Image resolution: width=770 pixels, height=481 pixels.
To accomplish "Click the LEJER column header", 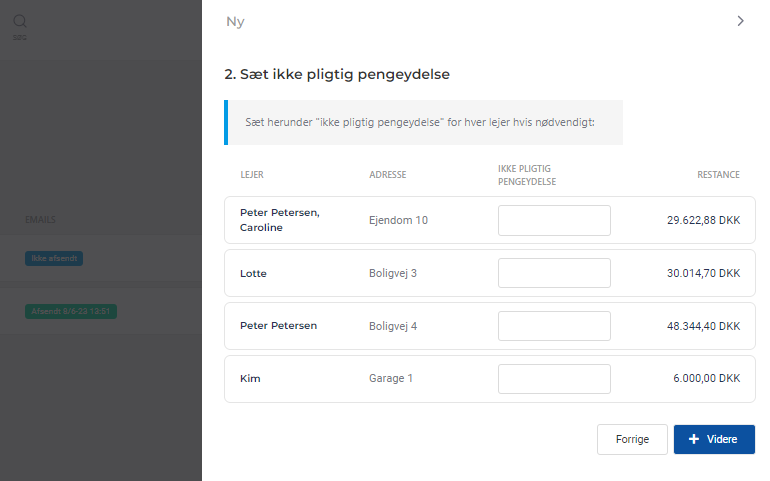I will tap(252, 175).
